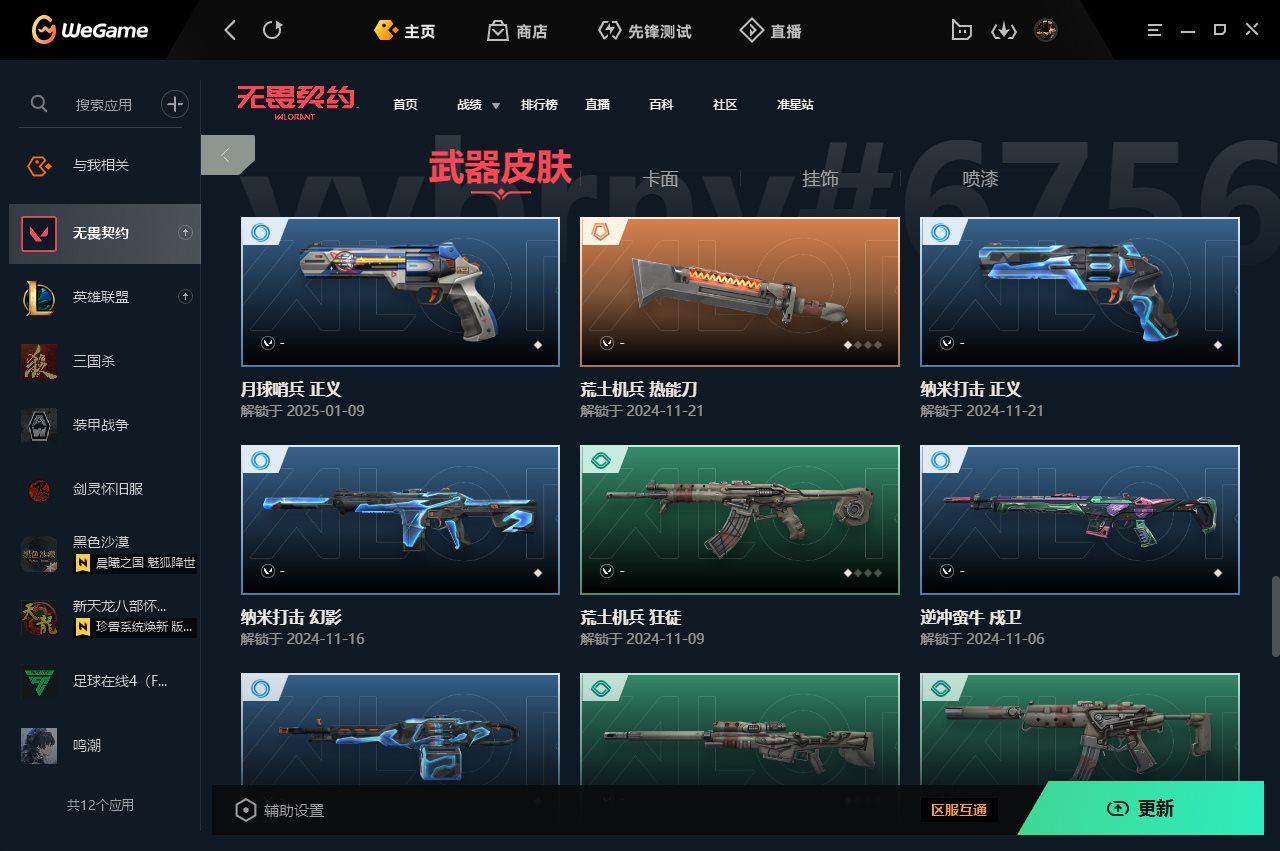This screenshot has width=1280, height=851.
Task: Expand the 战绩 dropdown arrow
Action: (x=496, y=105)
